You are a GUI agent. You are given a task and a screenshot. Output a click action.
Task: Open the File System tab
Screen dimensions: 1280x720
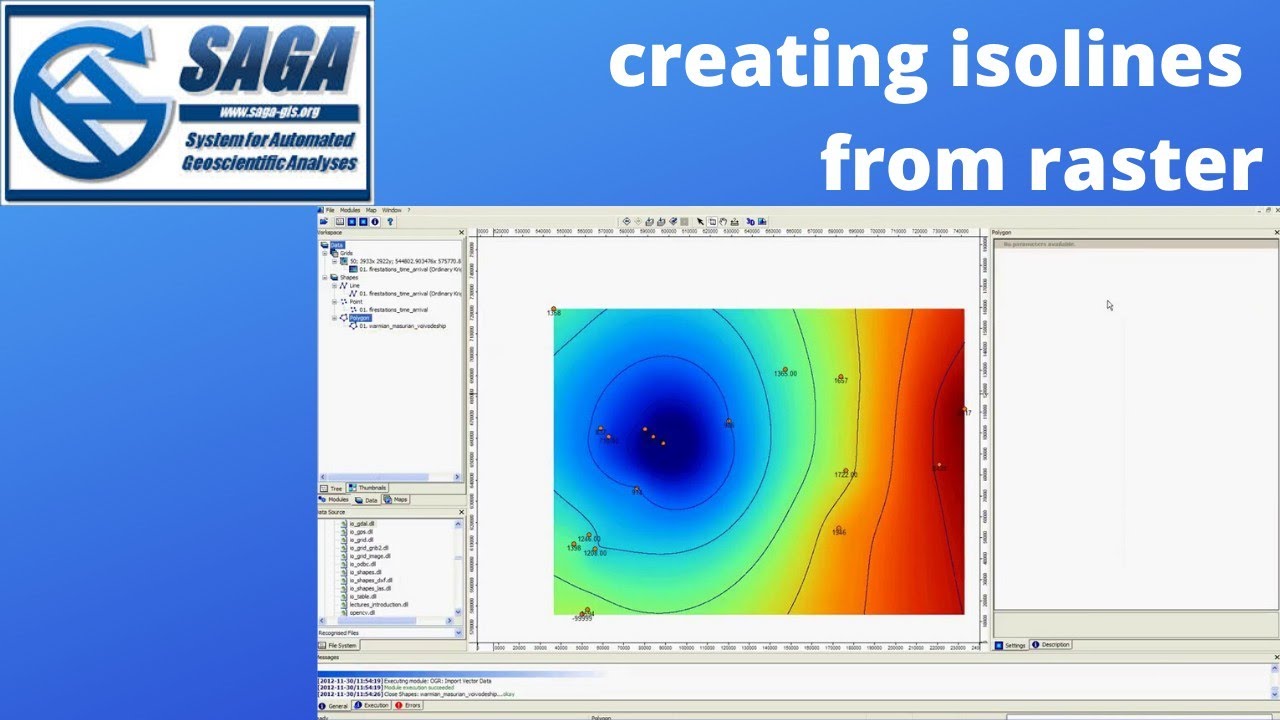338,646
